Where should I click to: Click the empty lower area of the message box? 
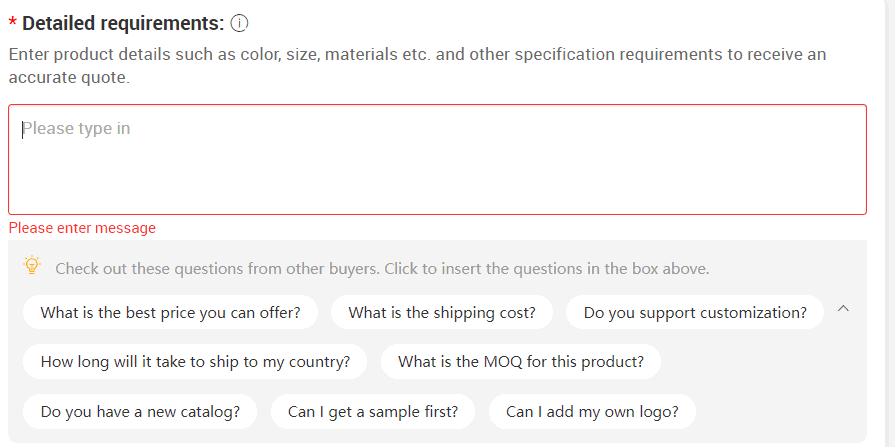point(437,183)
